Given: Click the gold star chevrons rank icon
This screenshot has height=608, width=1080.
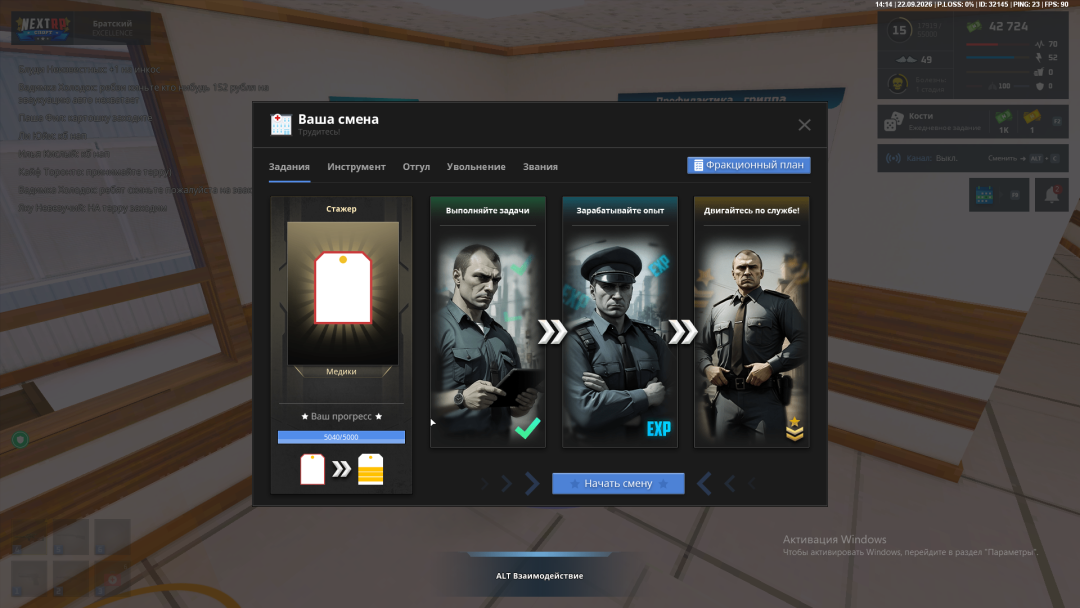Looking at the screenshot, I should 794,428.
